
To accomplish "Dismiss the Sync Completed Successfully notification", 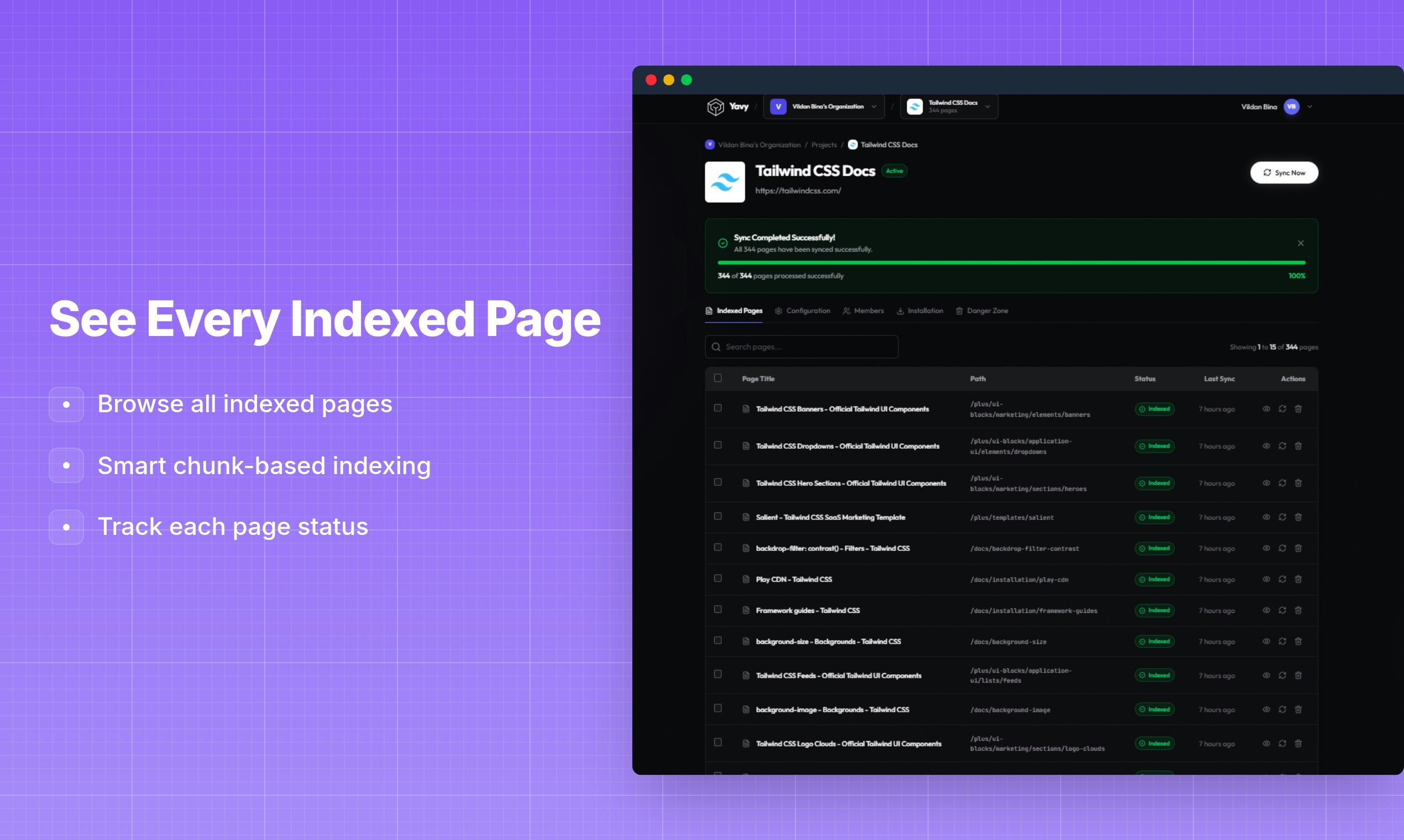I will [x=1301, y=243].
